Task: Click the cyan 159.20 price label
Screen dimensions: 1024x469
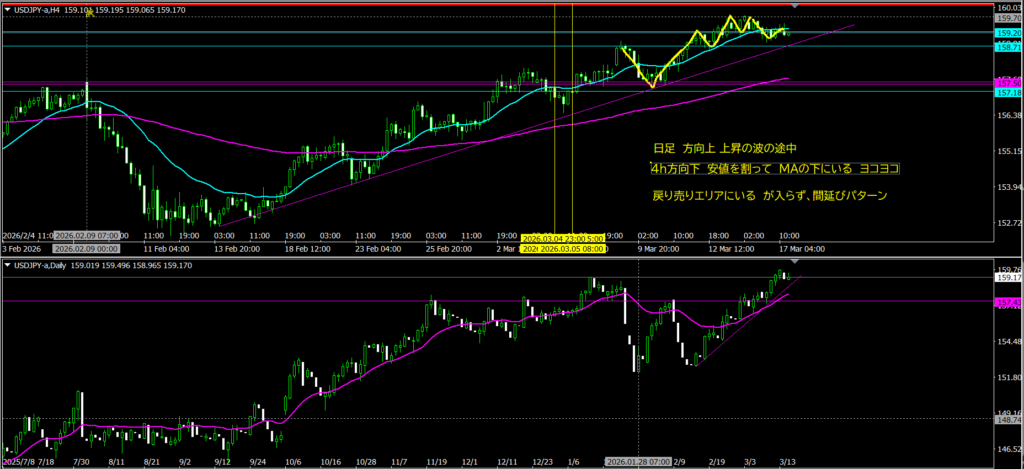Action: click(1008, 32)
